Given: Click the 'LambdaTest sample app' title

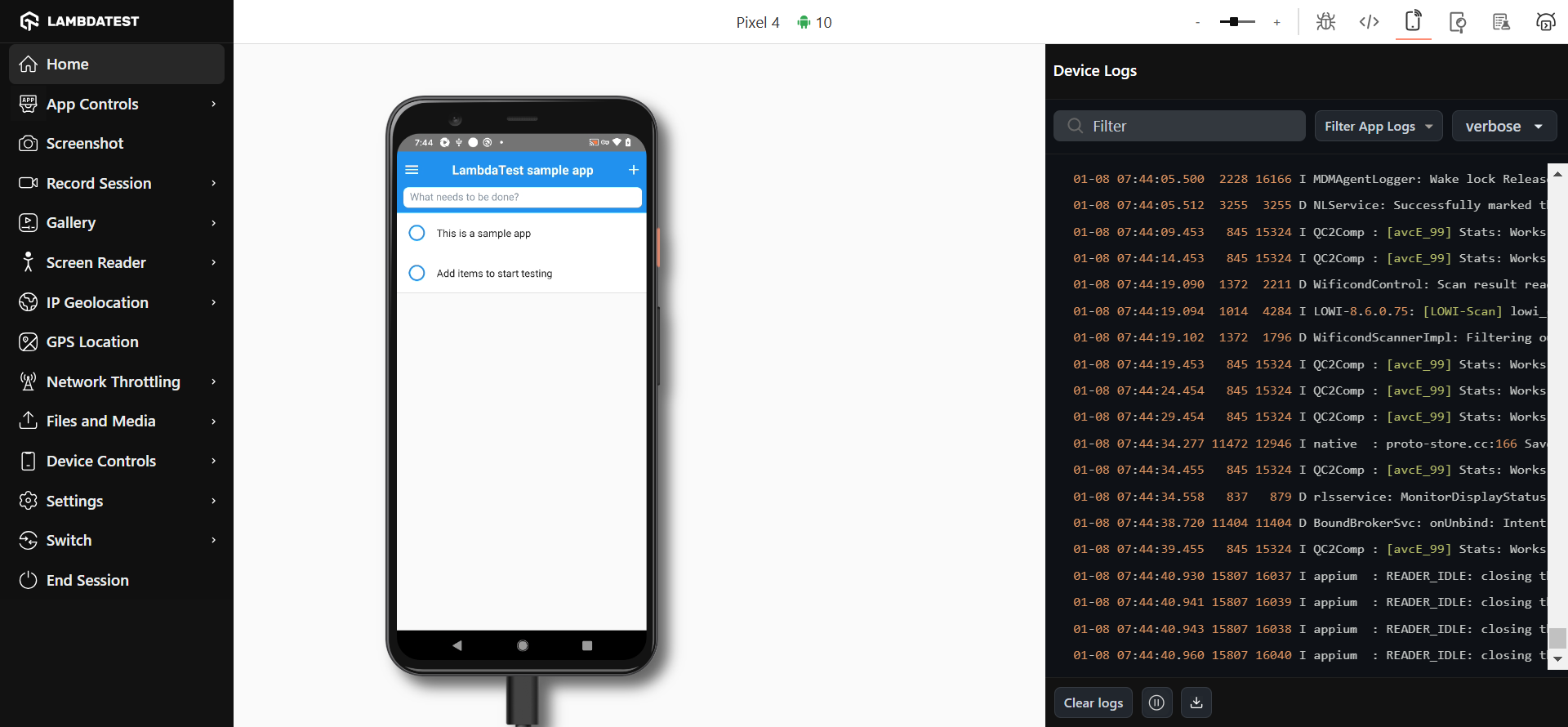Looking at the screenshot, I should click(523, 170).
